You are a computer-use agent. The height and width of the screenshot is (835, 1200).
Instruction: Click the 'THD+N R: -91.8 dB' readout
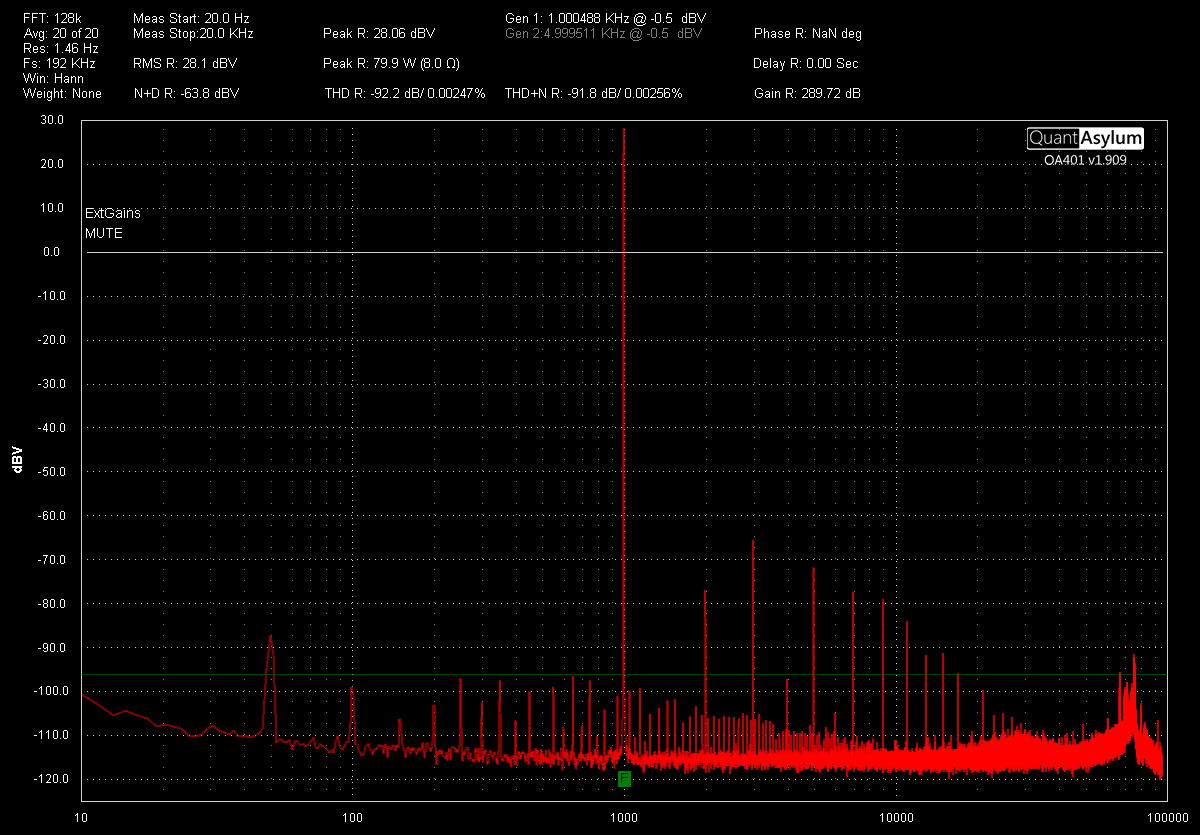[x=594, y=93]
